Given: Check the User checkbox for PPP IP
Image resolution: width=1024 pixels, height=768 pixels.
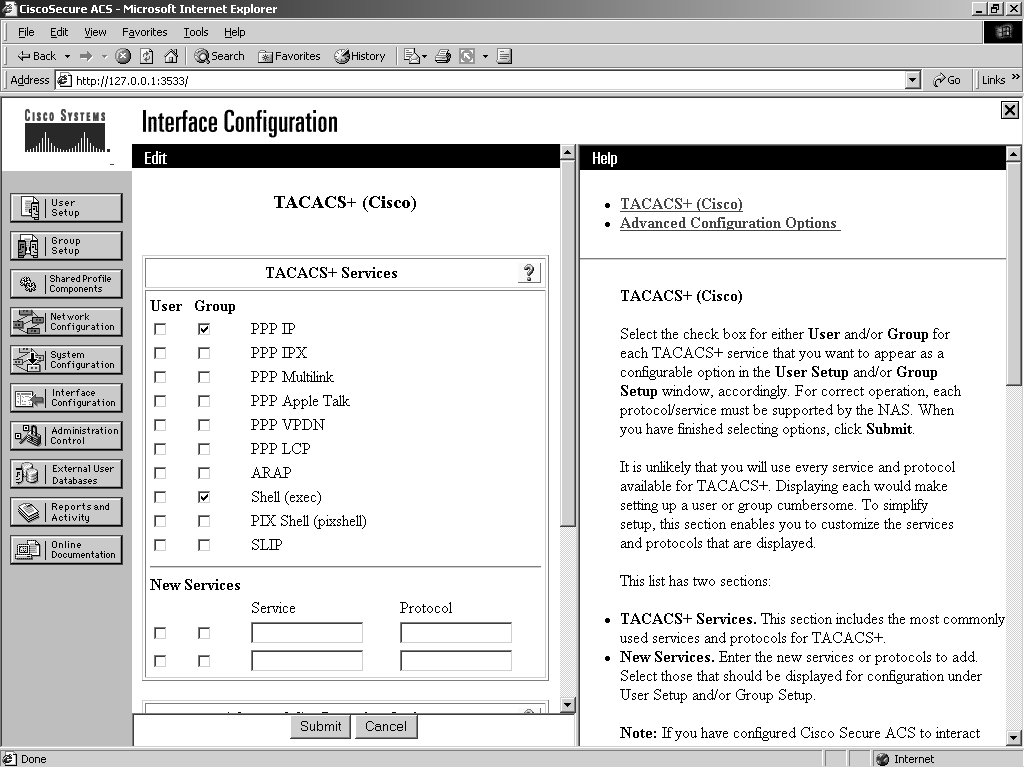Looking at the screenshot, I should (160, 329).
